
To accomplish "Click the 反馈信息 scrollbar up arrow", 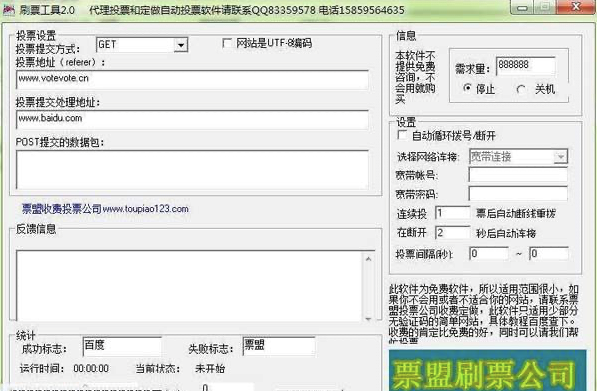I will point(369,259).
